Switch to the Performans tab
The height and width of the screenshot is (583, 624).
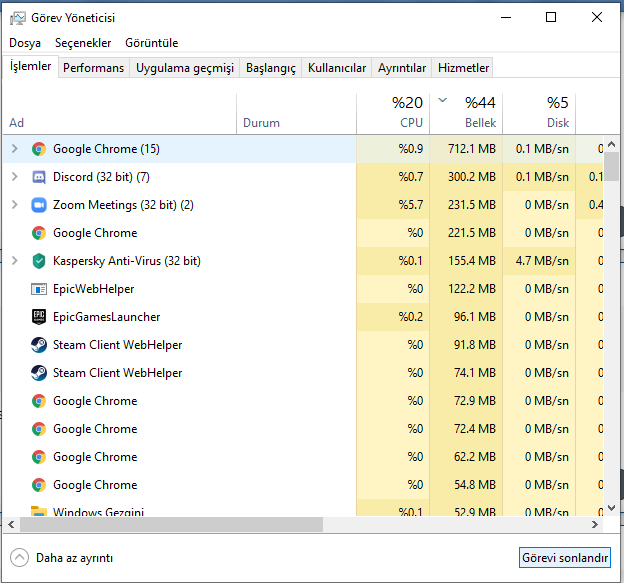point(94,68)
